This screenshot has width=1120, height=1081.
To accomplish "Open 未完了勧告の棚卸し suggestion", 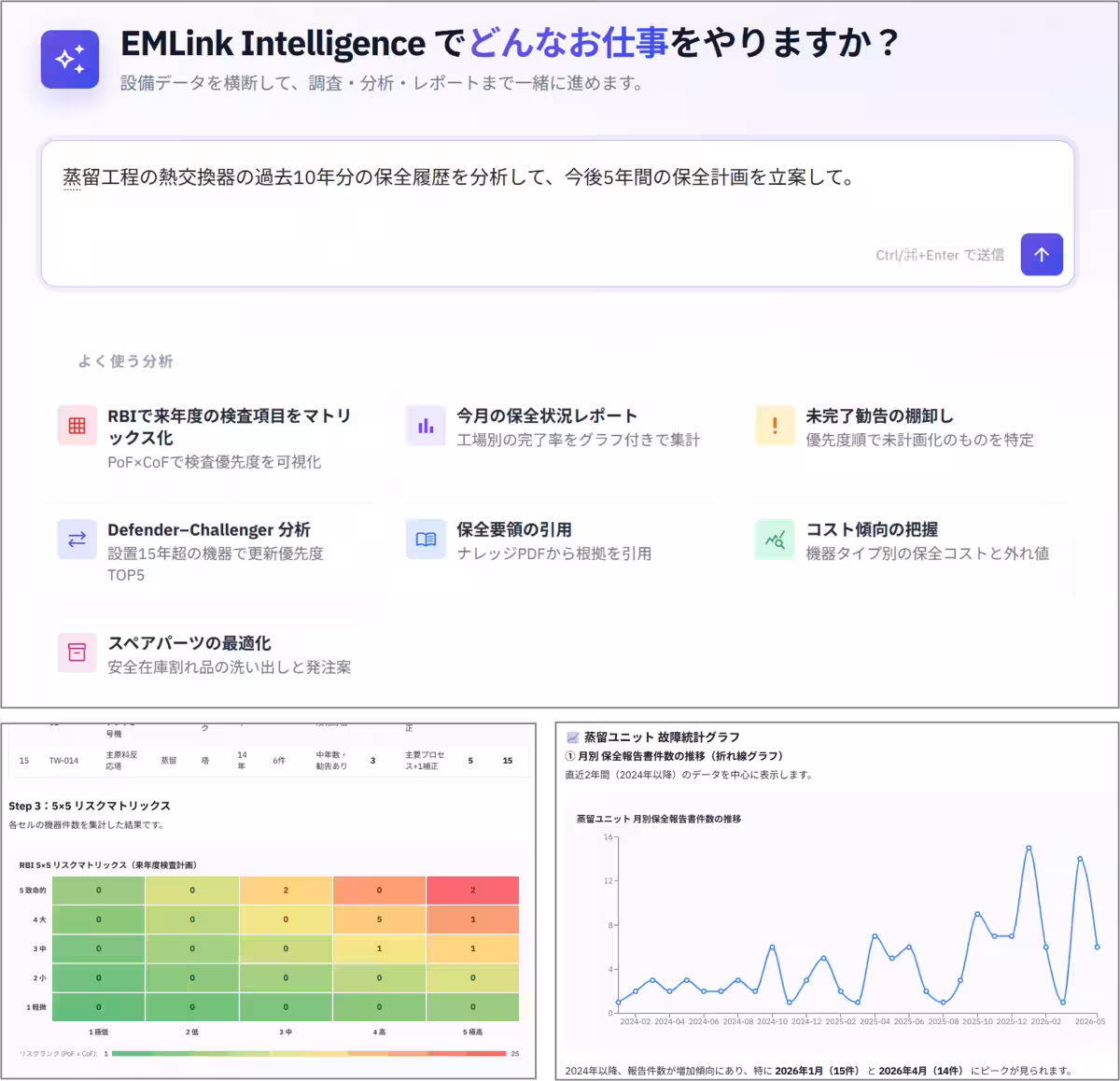I will 907,428.
